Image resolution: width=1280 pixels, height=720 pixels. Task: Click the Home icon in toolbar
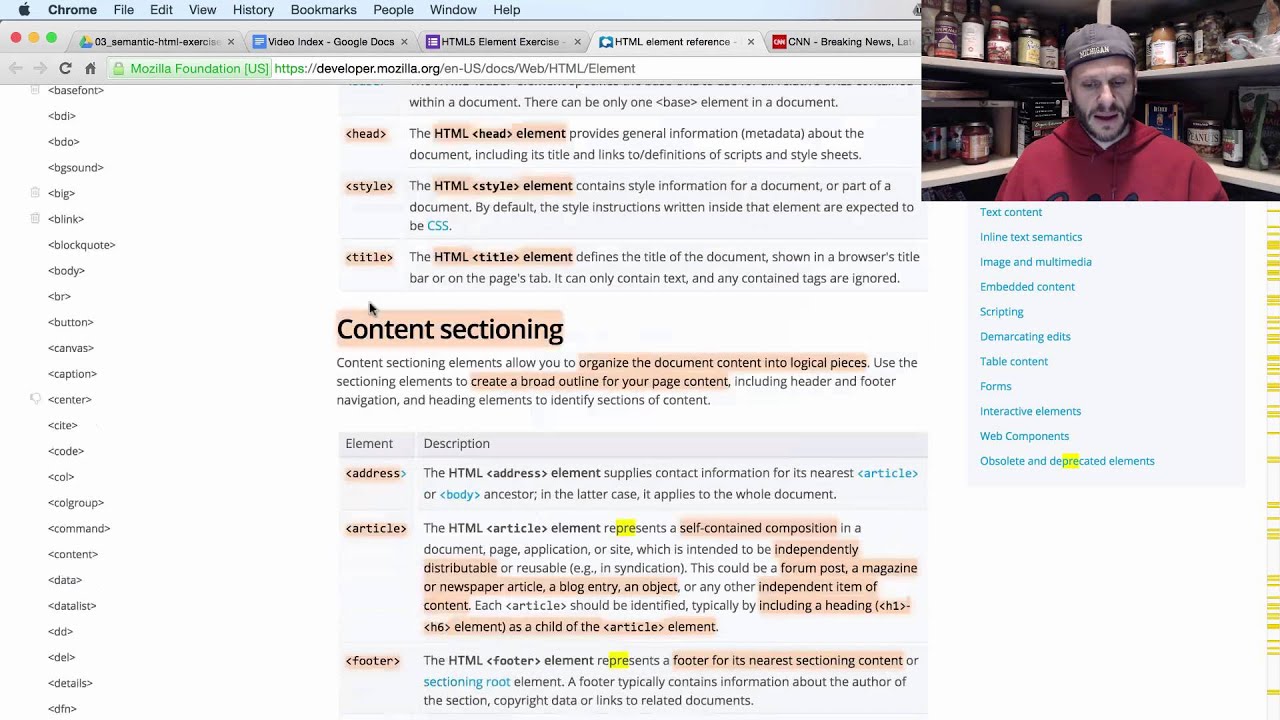90,68
